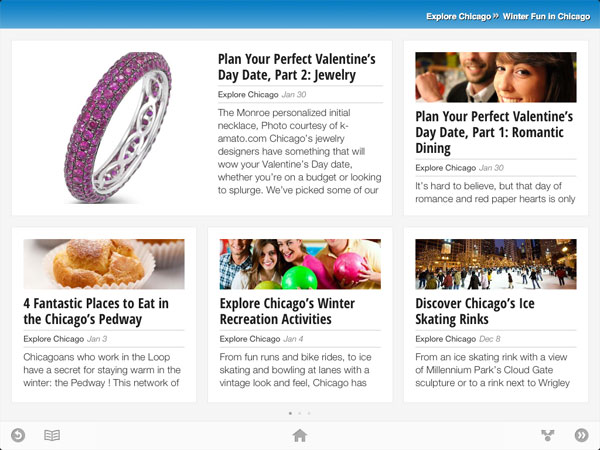Image resolution: width=600 pixels, height=450 pixels.
Task: Open 4 Fantastic Places to Eat headline
Action: point(96,311)
